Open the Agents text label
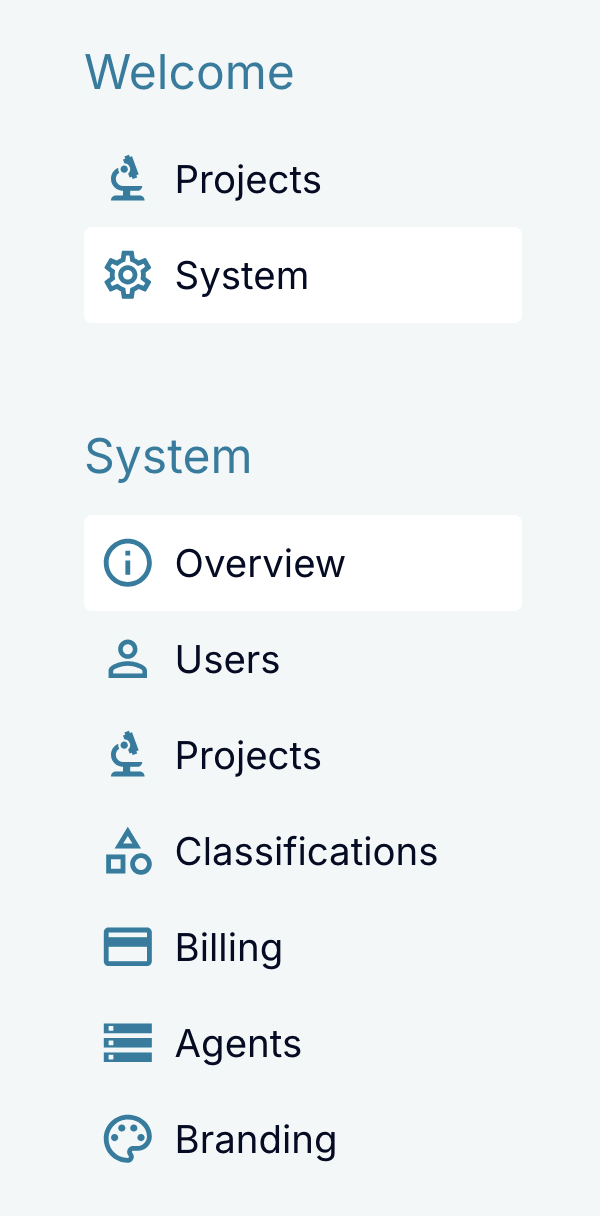The image size is (600, 1216). point(238,1044)
